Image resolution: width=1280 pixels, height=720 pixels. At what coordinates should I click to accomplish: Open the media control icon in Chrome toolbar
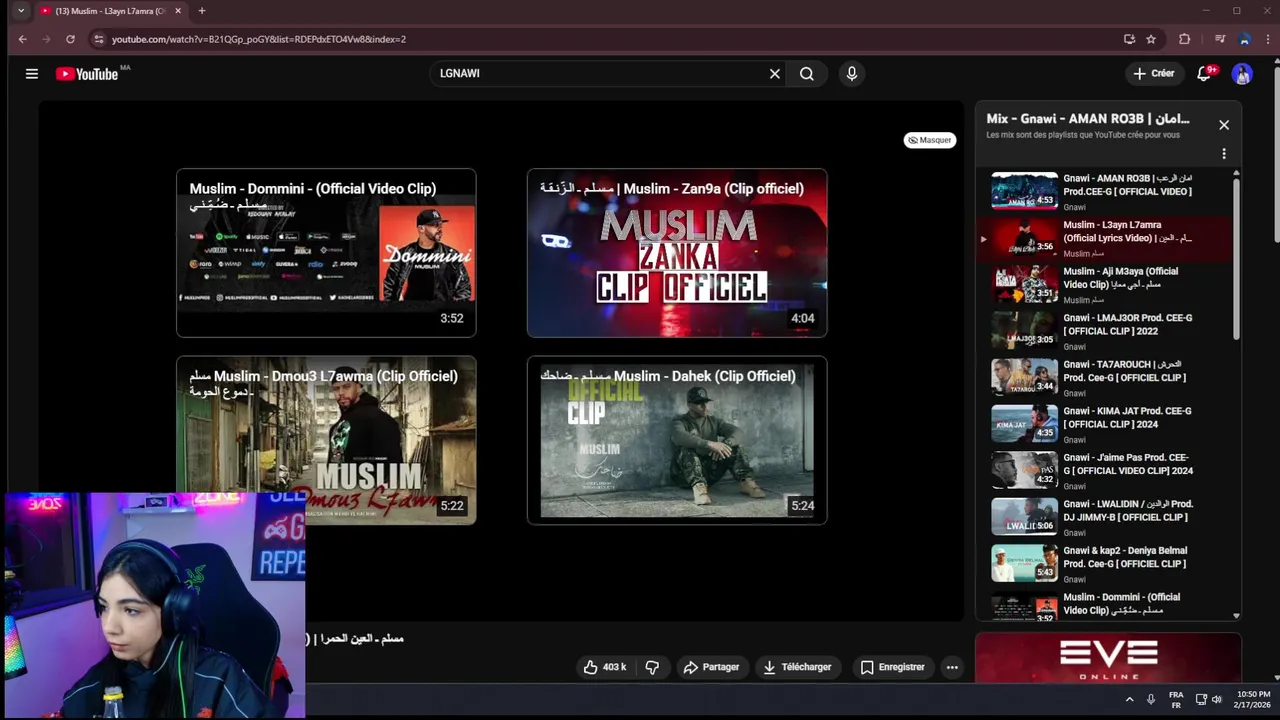coord(1220,39)
